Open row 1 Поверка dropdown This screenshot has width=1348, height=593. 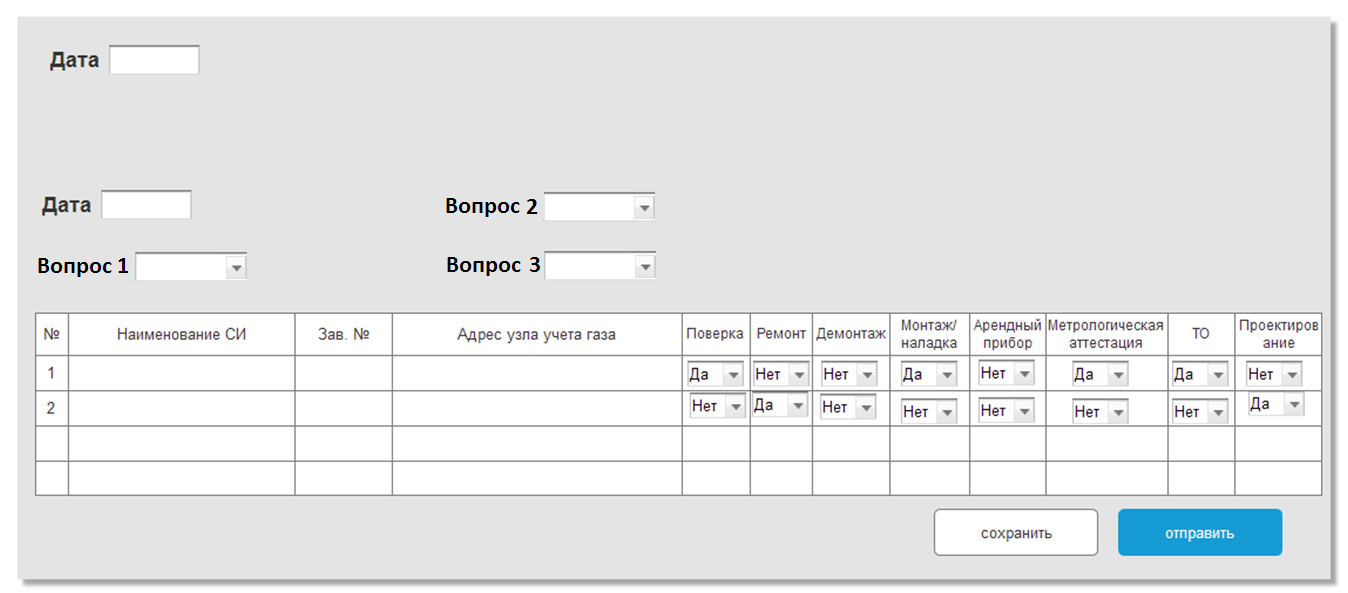[716, 375]
